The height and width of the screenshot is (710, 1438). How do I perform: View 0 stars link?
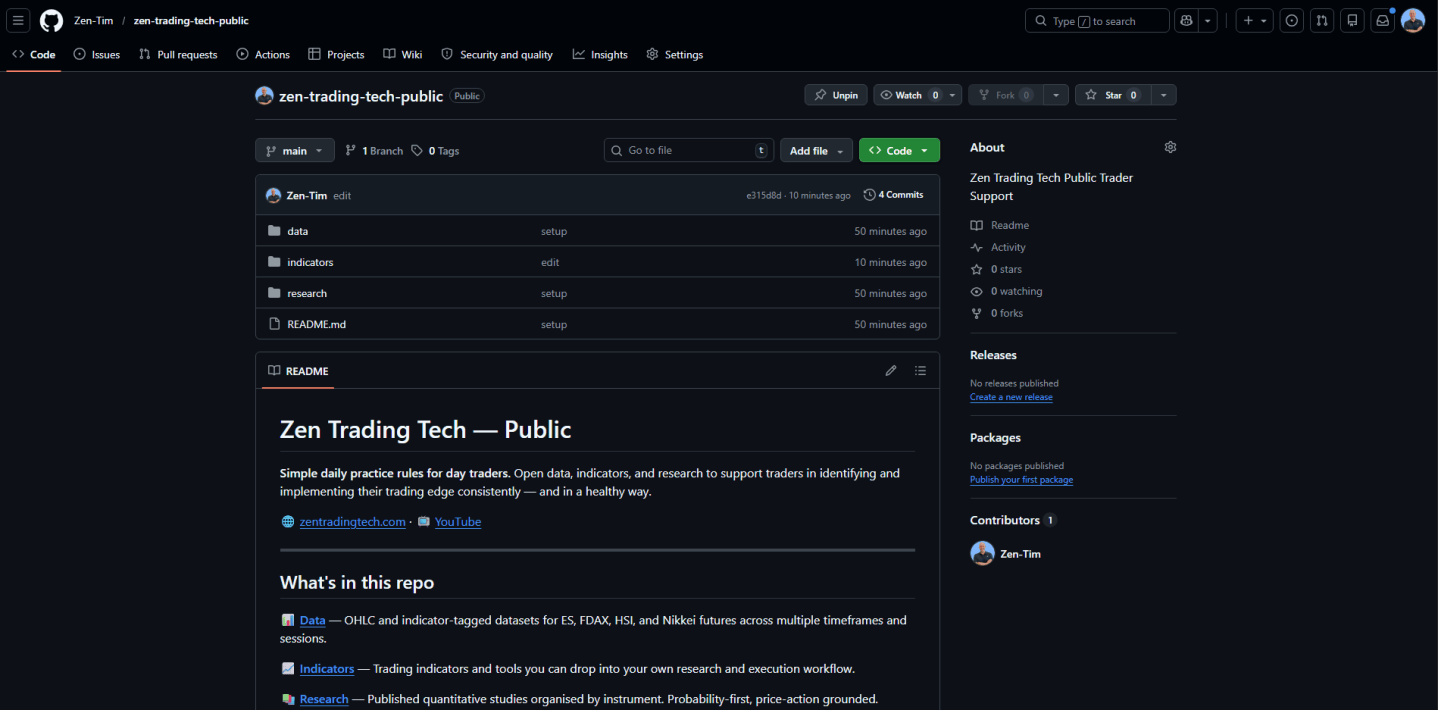pyautogui.click(x=996, y=269)
